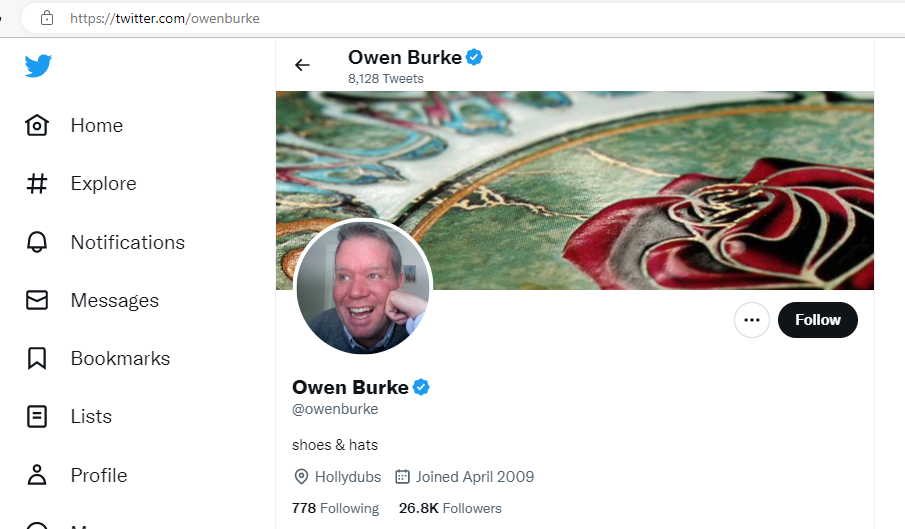The height and width of the screenshot is (529, 905).
Task: Select the Bookmarks menu label
Action: (x=120, y=358)
